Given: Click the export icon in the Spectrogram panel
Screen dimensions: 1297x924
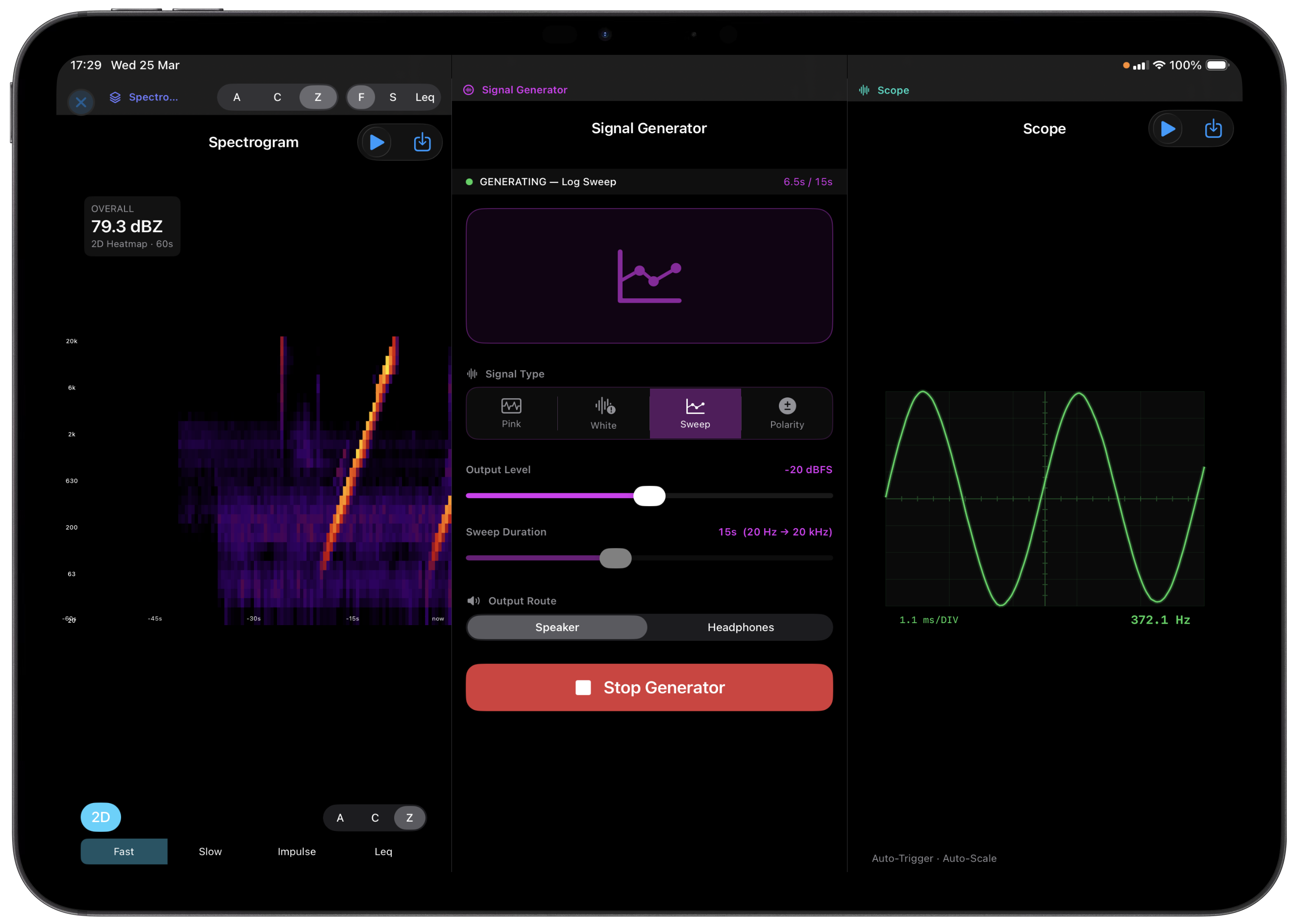Looking at the screenshot, I should (x=422, y=142).
